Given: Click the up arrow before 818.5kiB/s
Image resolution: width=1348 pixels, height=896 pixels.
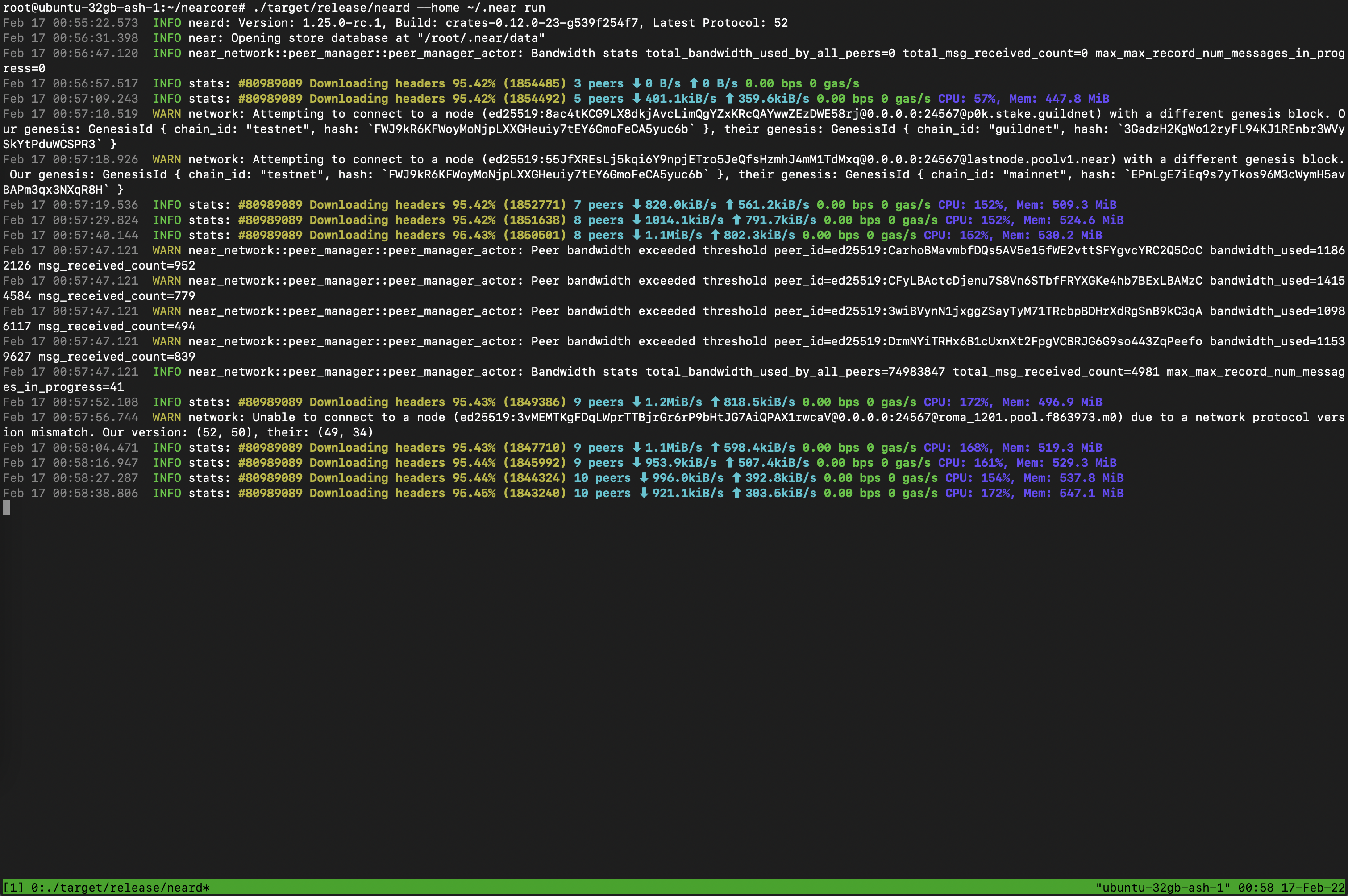Looking at the screenshot, I should (715, 402).
